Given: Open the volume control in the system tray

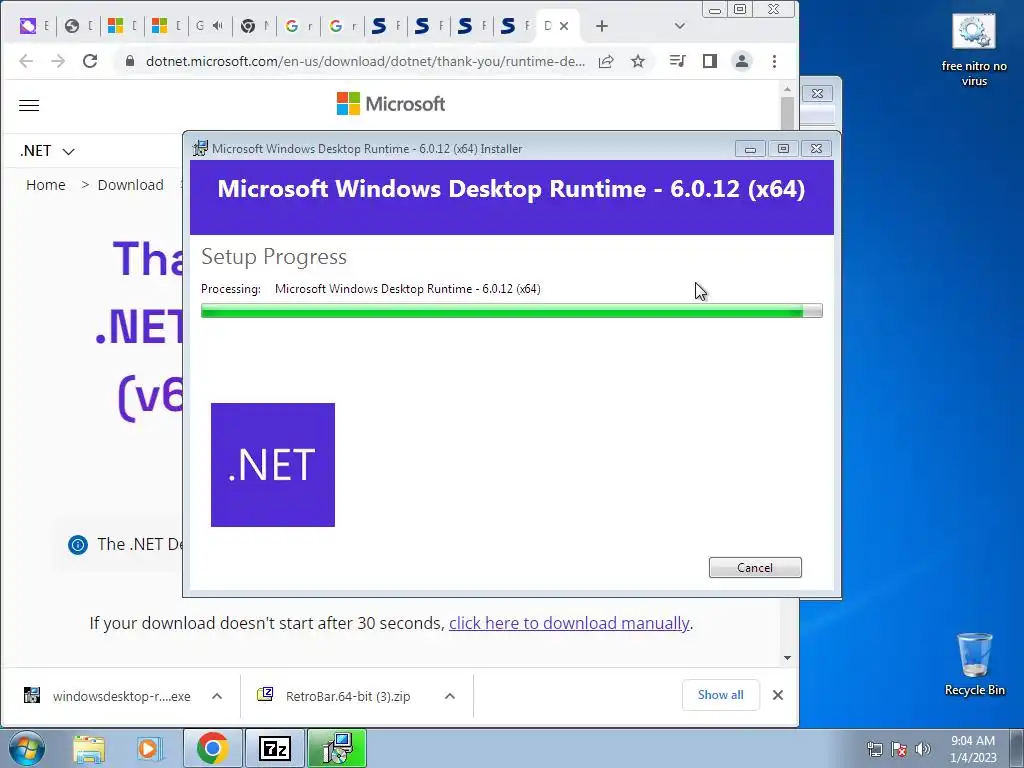Looking at the screenshot, I should (923, 749).
